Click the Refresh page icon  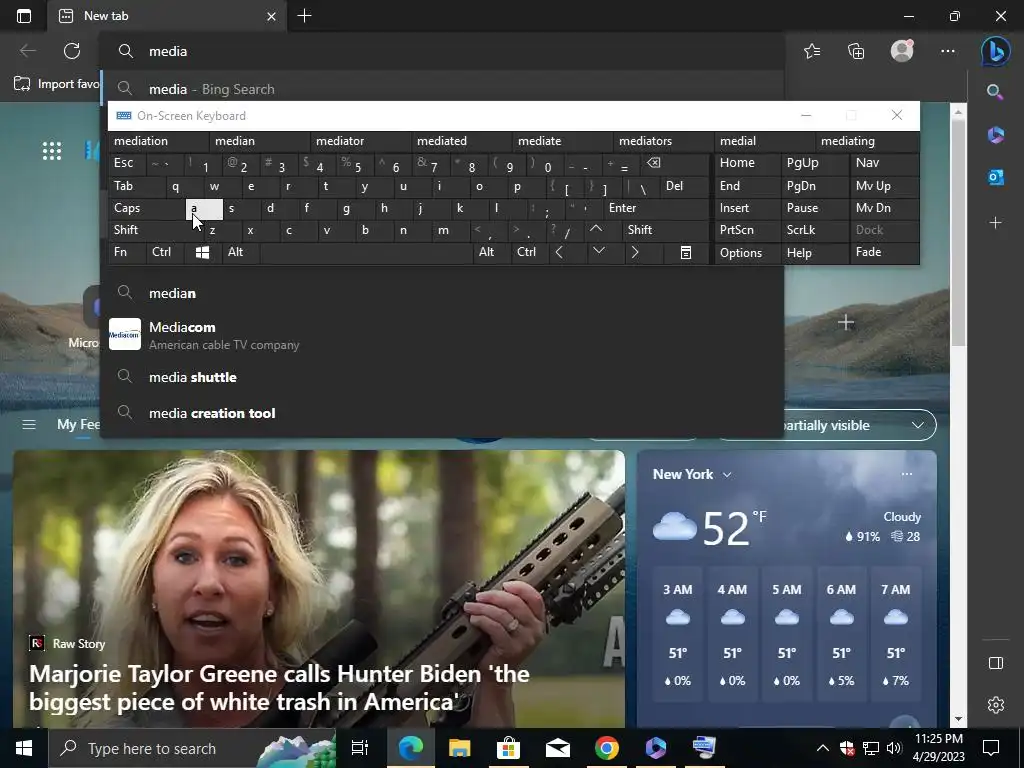click(x=72, y=51)
